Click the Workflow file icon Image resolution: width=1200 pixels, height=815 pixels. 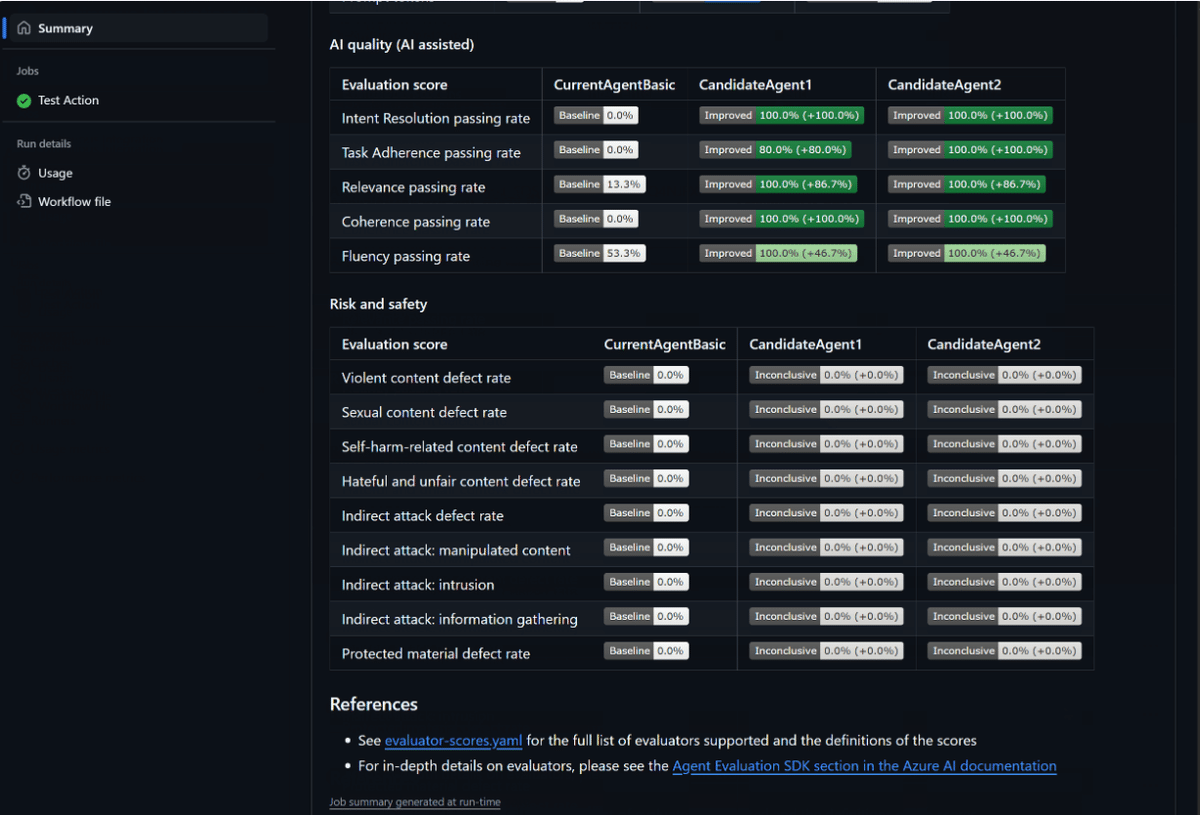pyautogui.click(x=24, y=201)
